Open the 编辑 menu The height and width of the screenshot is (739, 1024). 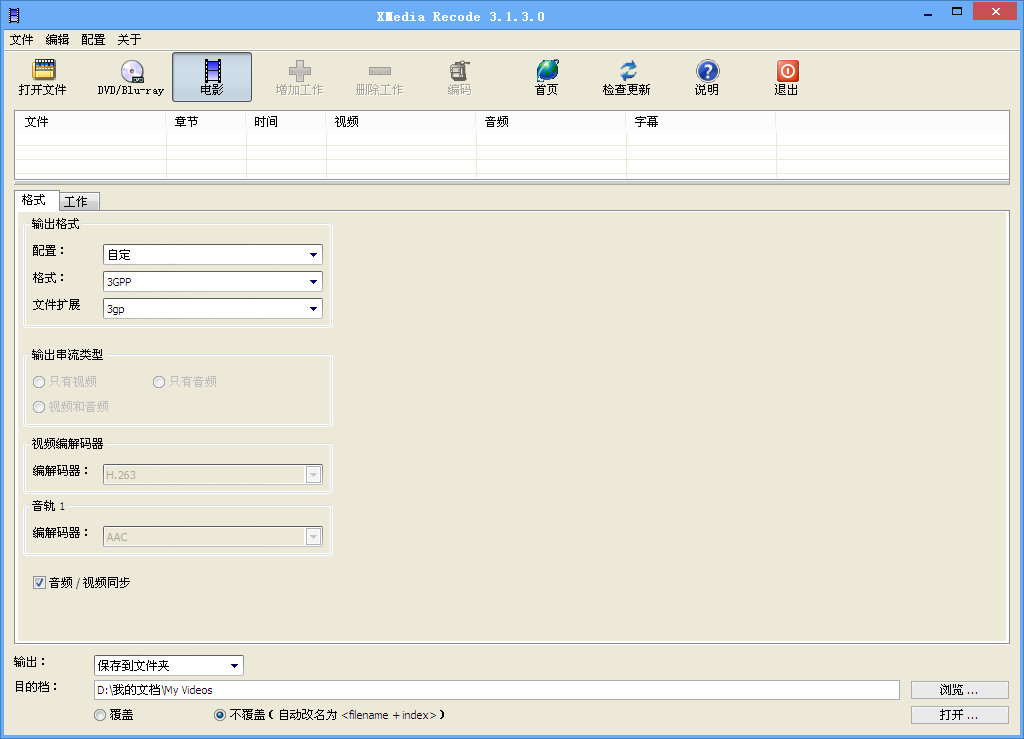pyautogui.click(x=57, y=40)
